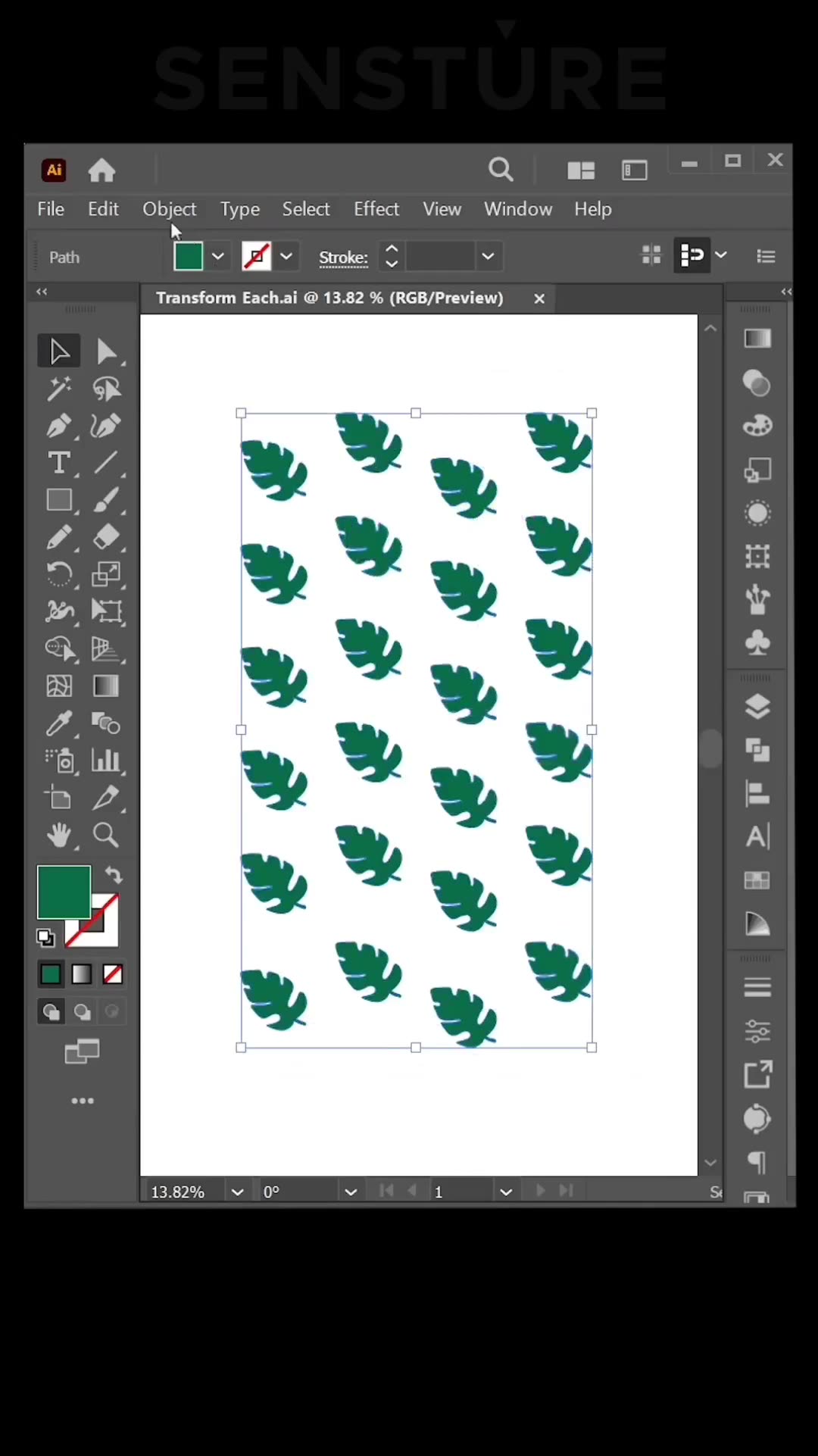This screenshot has height=1456, width=818.
Task: Select the Selection tool (black arrow)
Action: tap(59, 352)
